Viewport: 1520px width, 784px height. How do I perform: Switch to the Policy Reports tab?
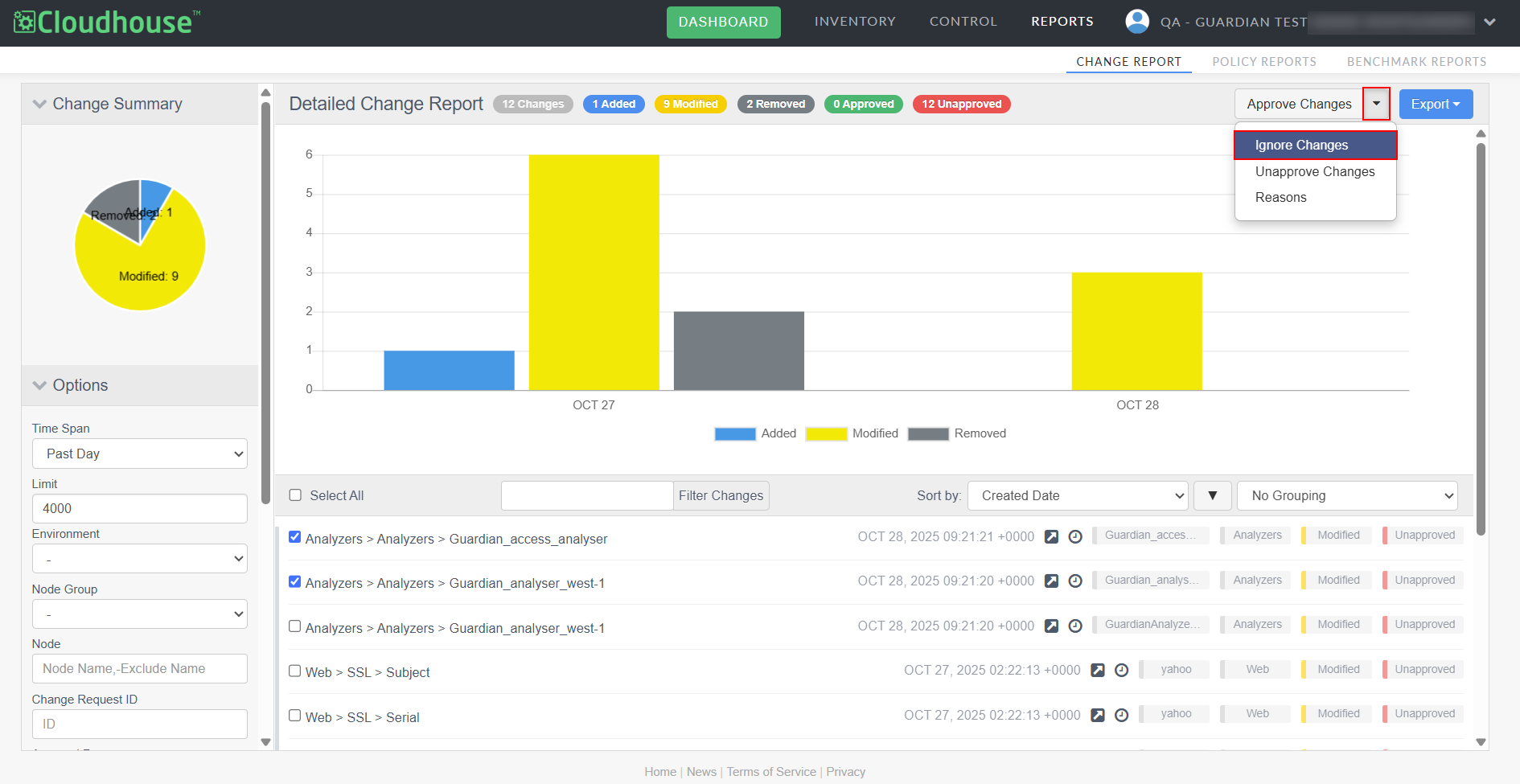click(1263, 62)
